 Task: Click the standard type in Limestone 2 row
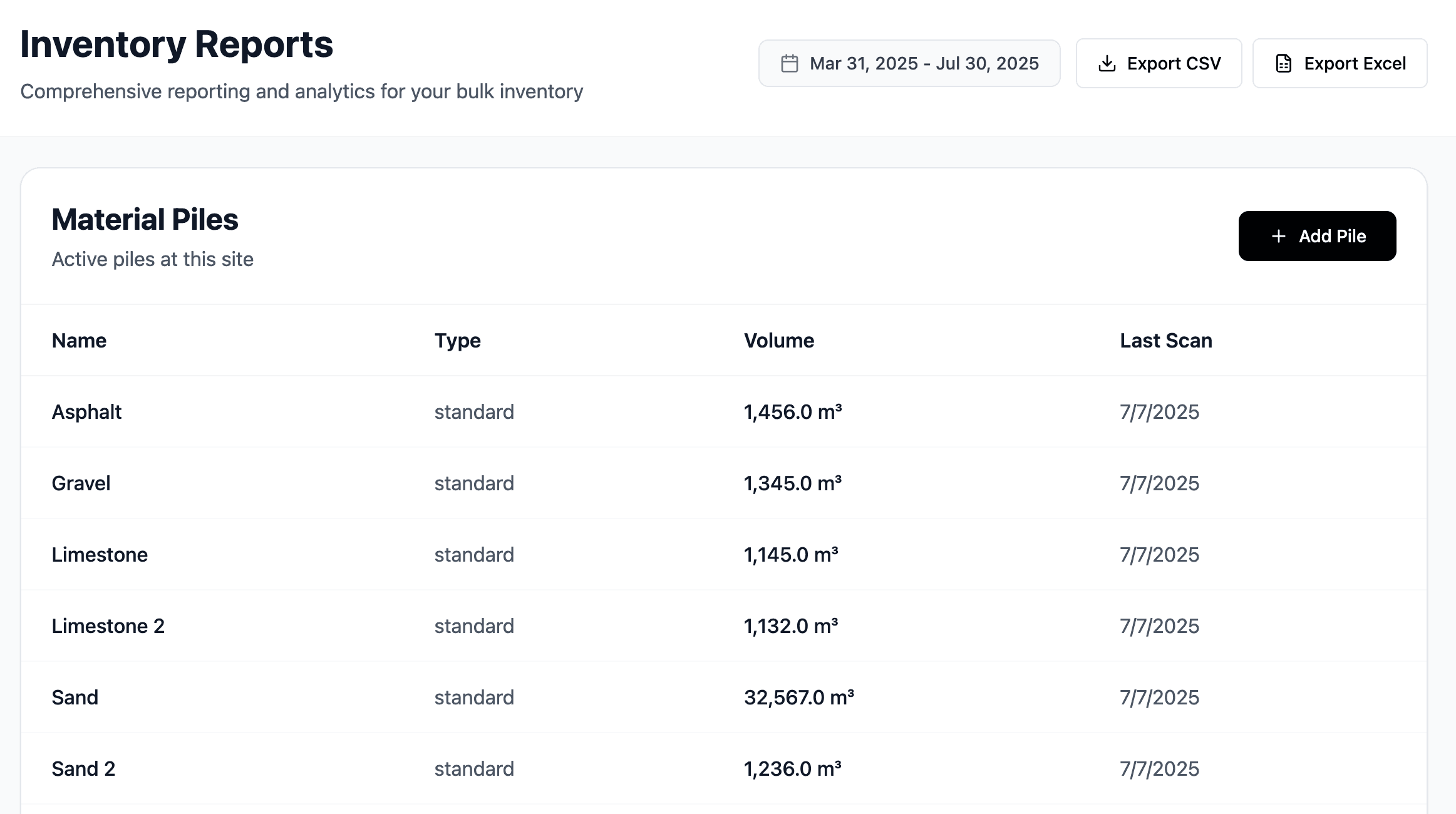click(474, 626)
